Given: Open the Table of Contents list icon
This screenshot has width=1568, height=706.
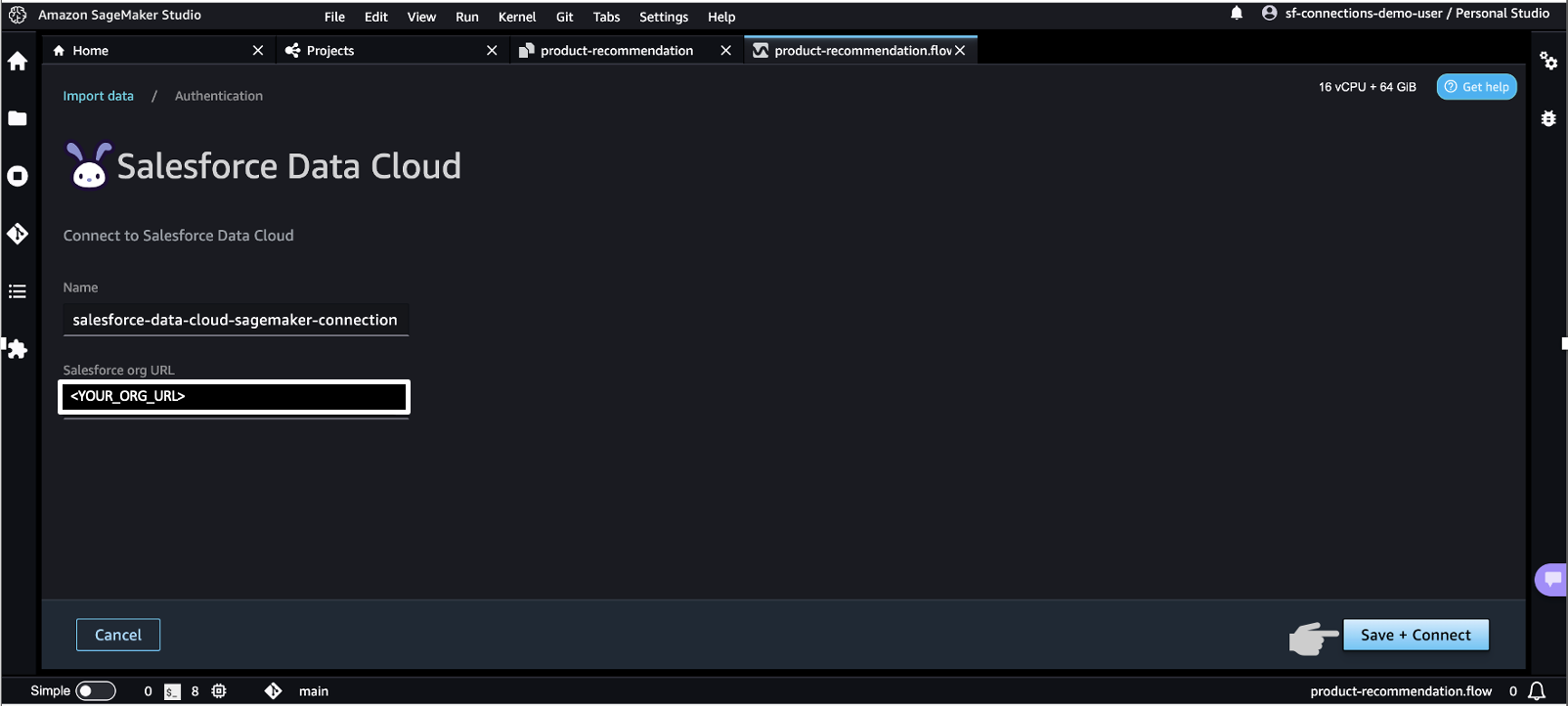Looking at the screenshot, I should [x=18, y=291].
